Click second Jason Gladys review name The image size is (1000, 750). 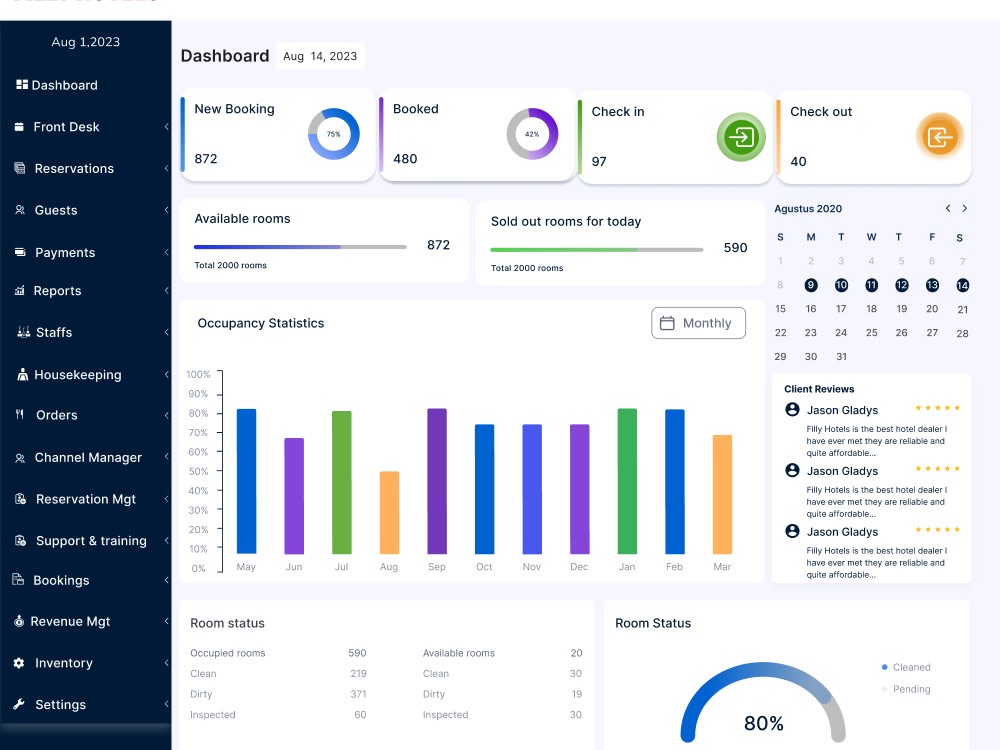(842, 471)
